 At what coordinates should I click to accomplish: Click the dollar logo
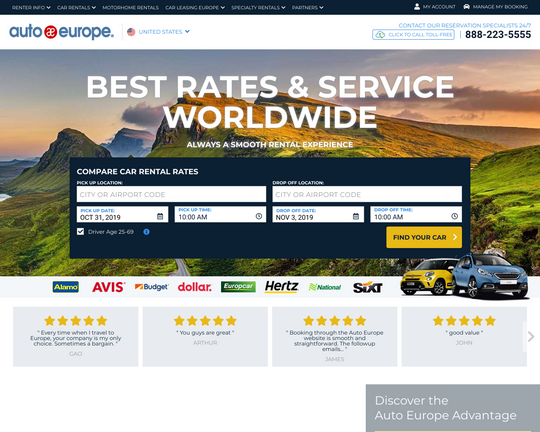coord(195,287)
